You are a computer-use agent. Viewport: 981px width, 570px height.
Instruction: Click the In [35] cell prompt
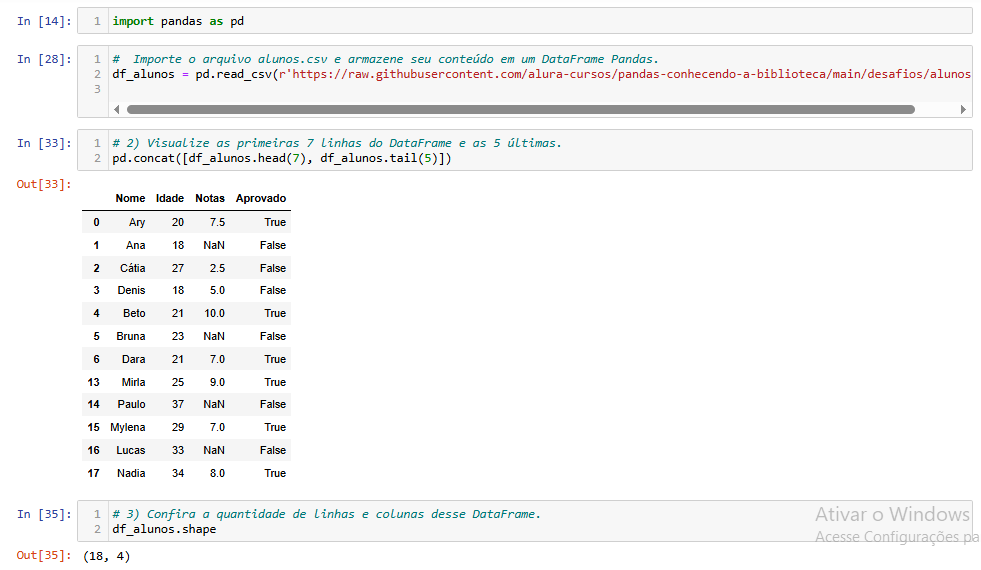pyautogui.click(x=44, y=514)
